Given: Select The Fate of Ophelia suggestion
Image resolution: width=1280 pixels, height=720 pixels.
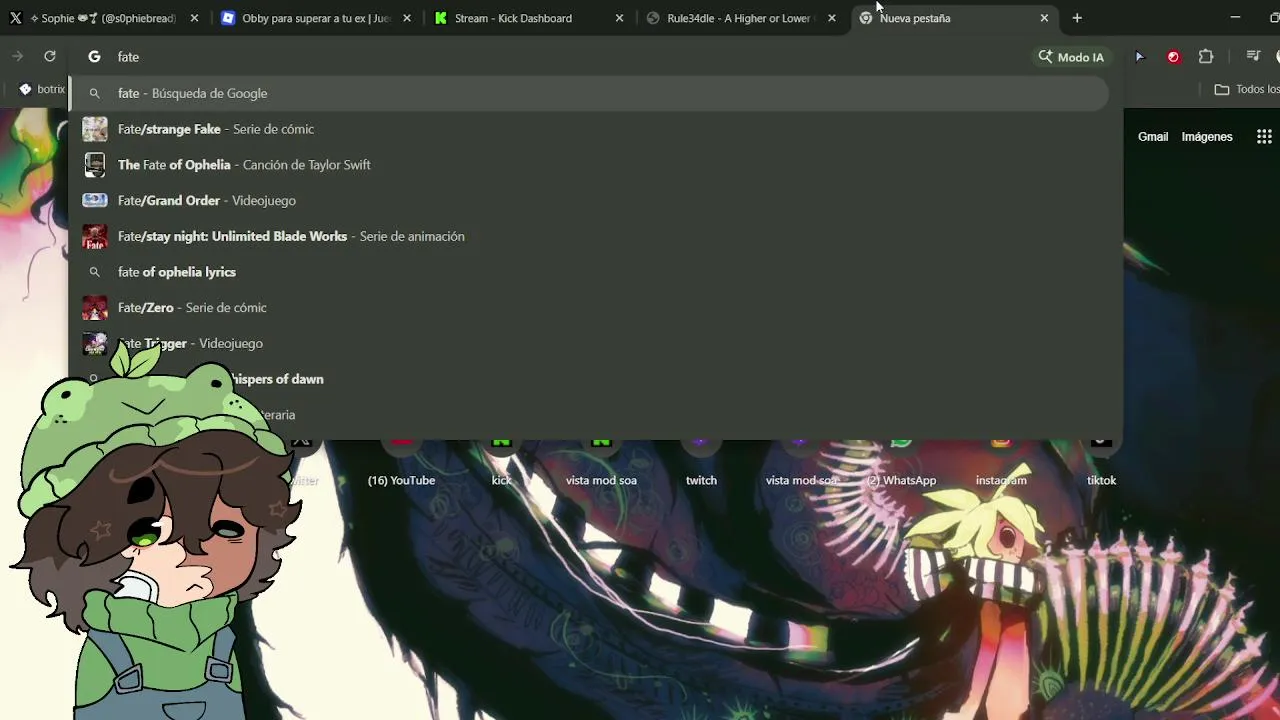Looking at the screenshot, I should [x=589, y=165].
